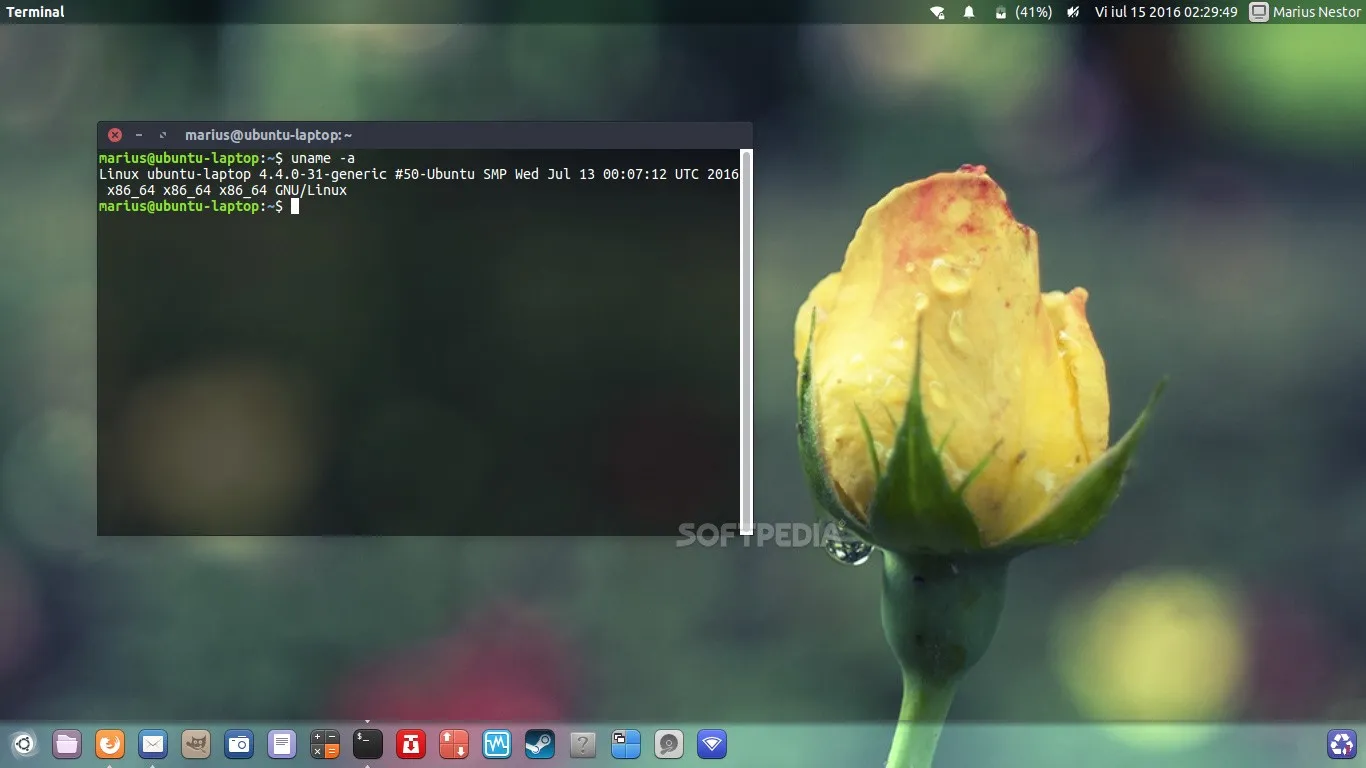Launch the Steam client
This screenshot has height=768, width=1366.
[539, 744]
